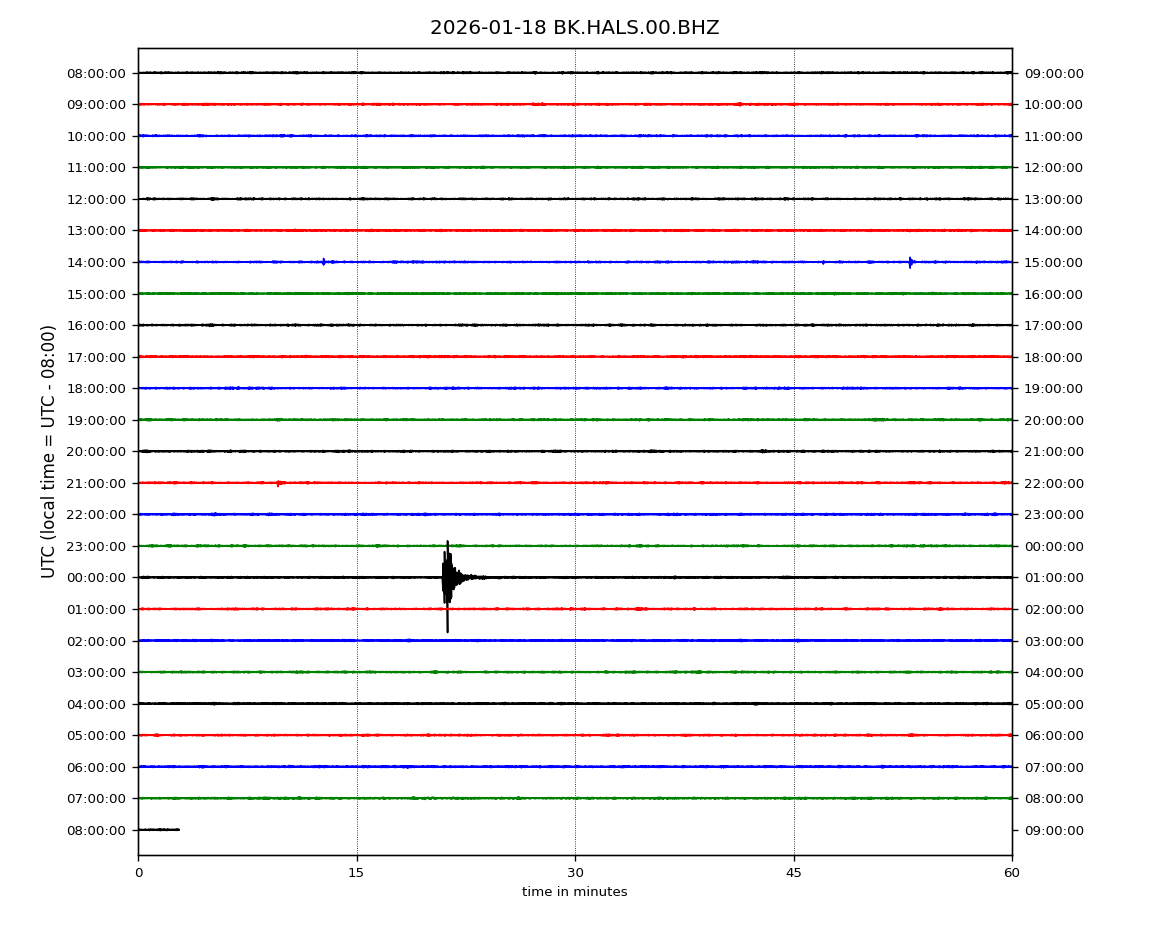Click the left-axis 04:00:00 time label
Viewport: 1150px width, 950px height.
pyautogui.click(x=96, y=704)
